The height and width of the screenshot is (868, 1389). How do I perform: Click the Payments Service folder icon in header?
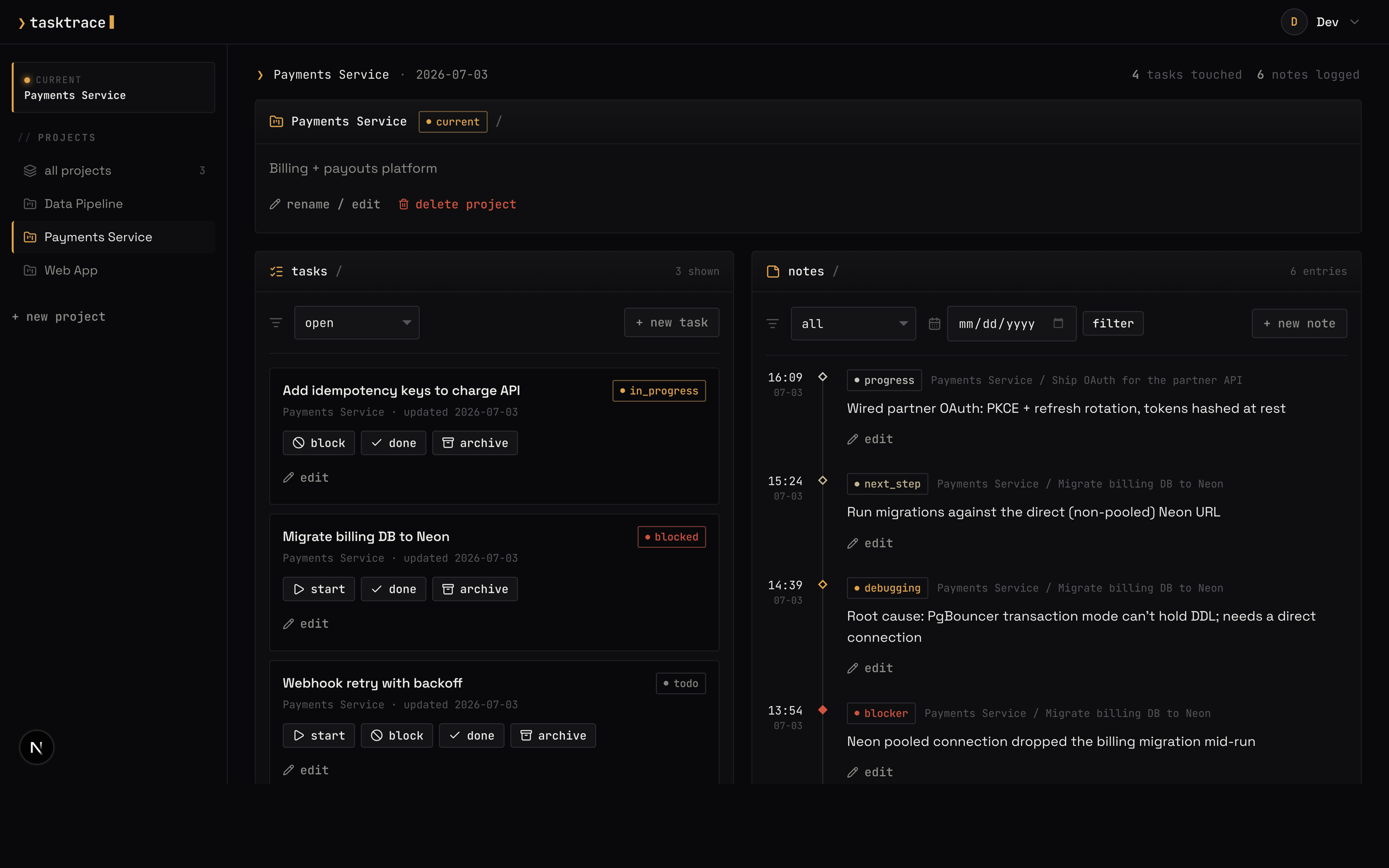[x=276, y=121]
